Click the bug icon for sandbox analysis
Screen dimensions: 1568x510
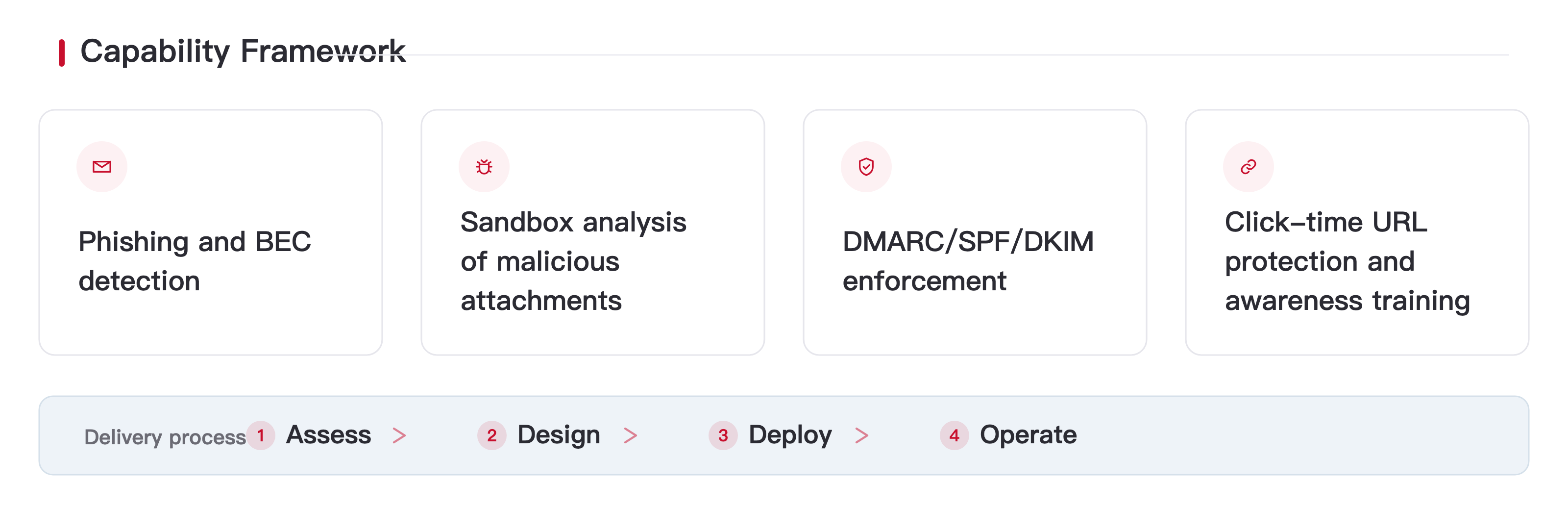coord(484,166)
